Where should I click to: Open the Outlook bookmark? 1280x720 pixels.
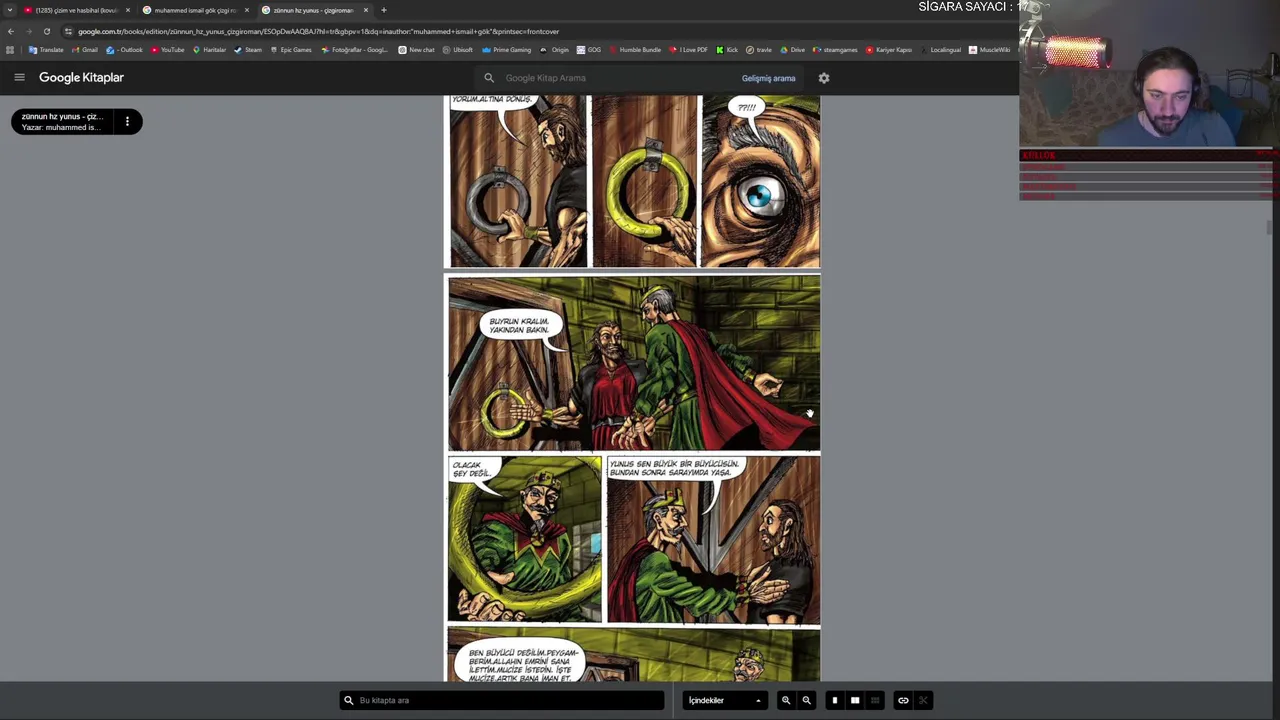[x=126, y=50]
